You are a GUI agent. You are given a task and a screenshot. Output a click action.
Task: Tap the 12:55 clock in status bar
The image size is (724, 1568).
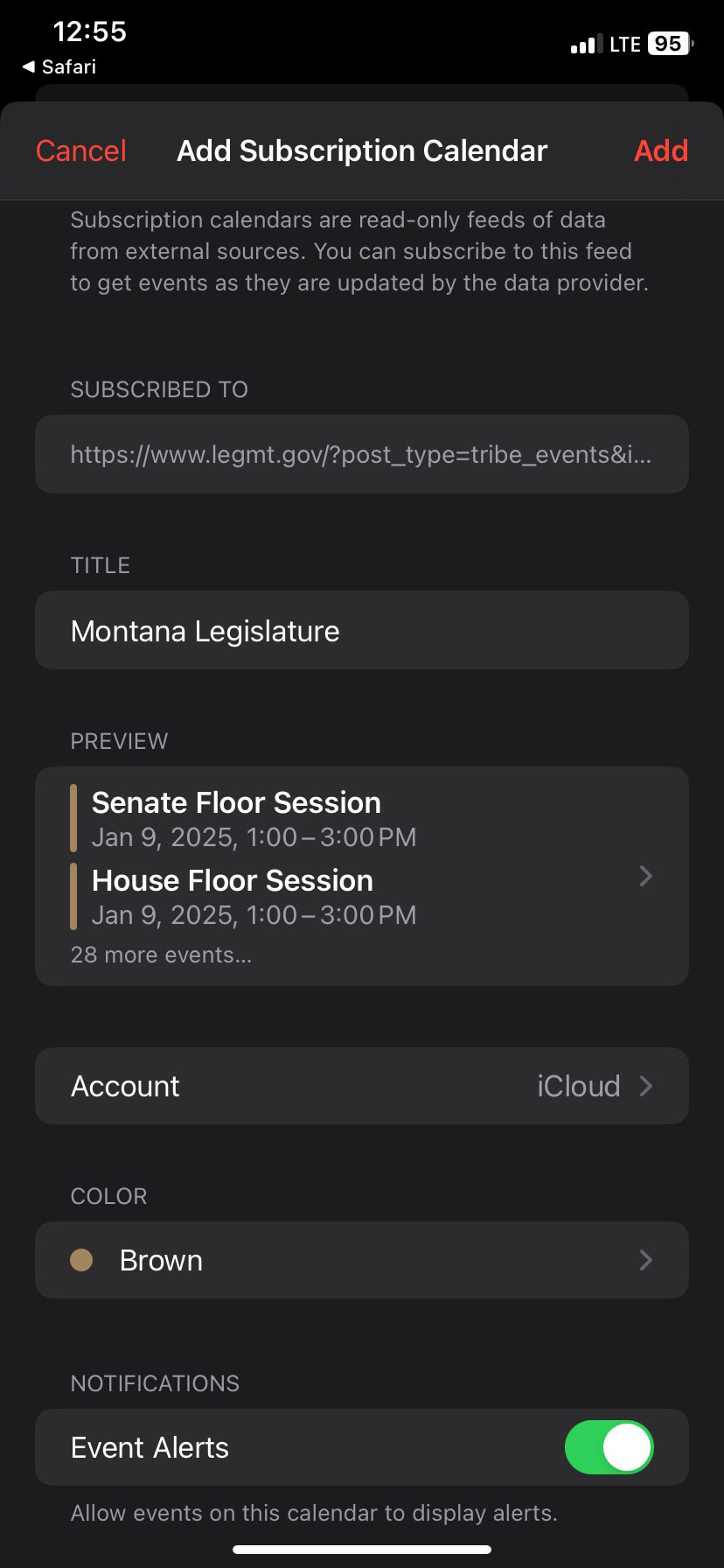(x=89, y=31)
